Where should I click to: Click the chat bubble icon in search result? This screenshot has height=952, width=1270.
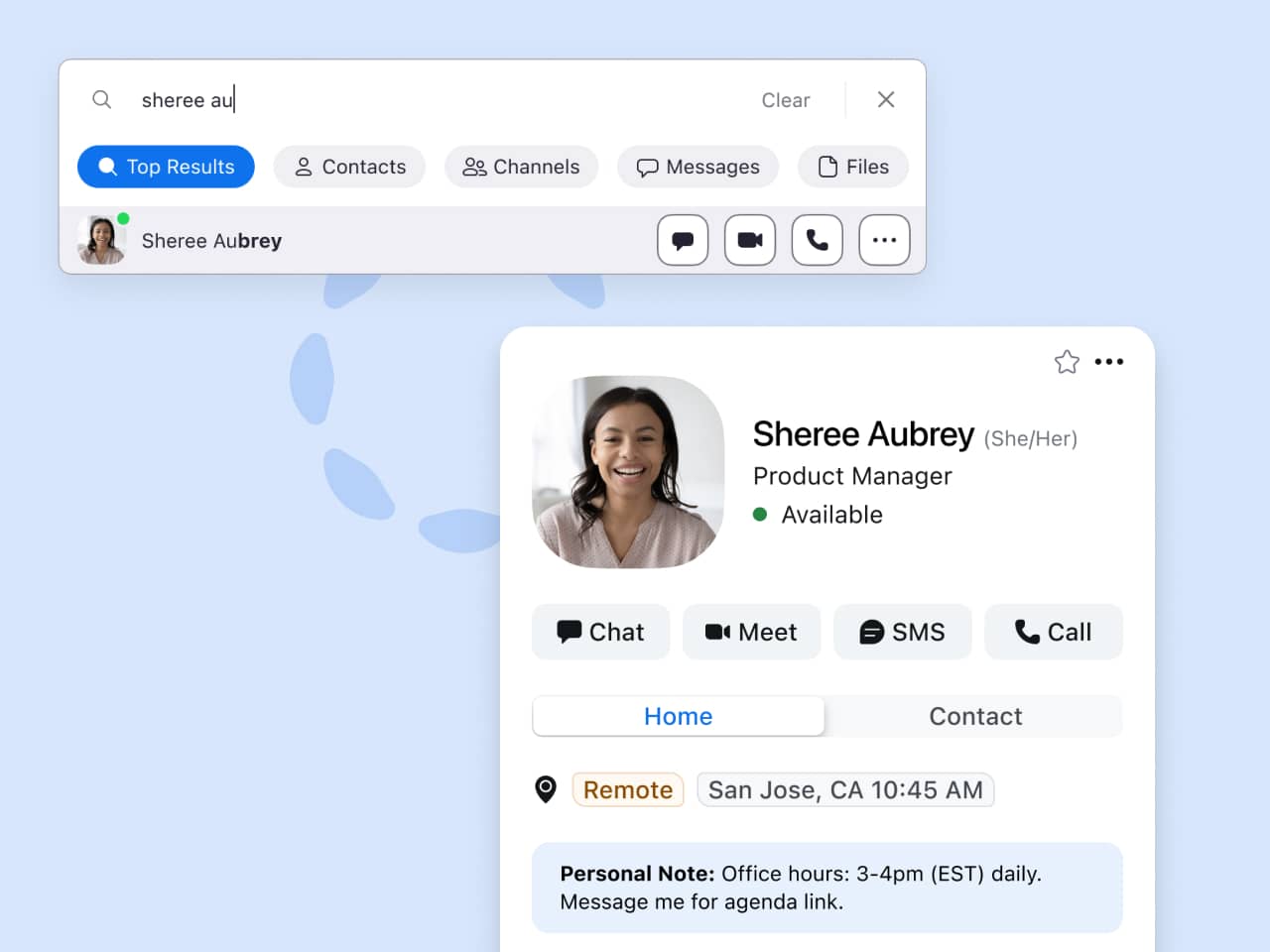[x=683, y=240]
